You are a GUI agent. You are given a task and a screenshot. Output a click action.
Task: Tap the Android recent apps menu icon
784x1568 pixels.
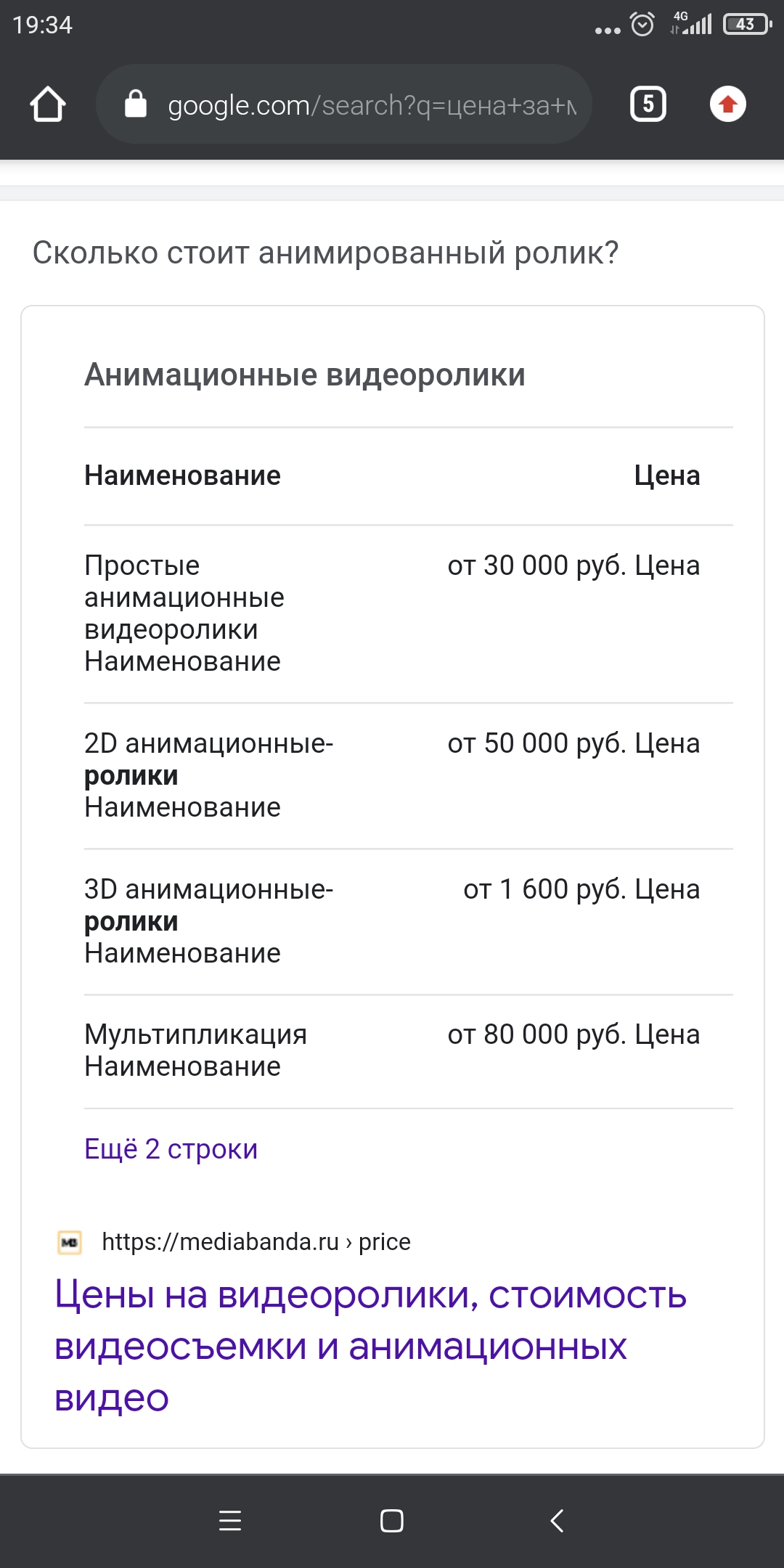coord(230,1520)
